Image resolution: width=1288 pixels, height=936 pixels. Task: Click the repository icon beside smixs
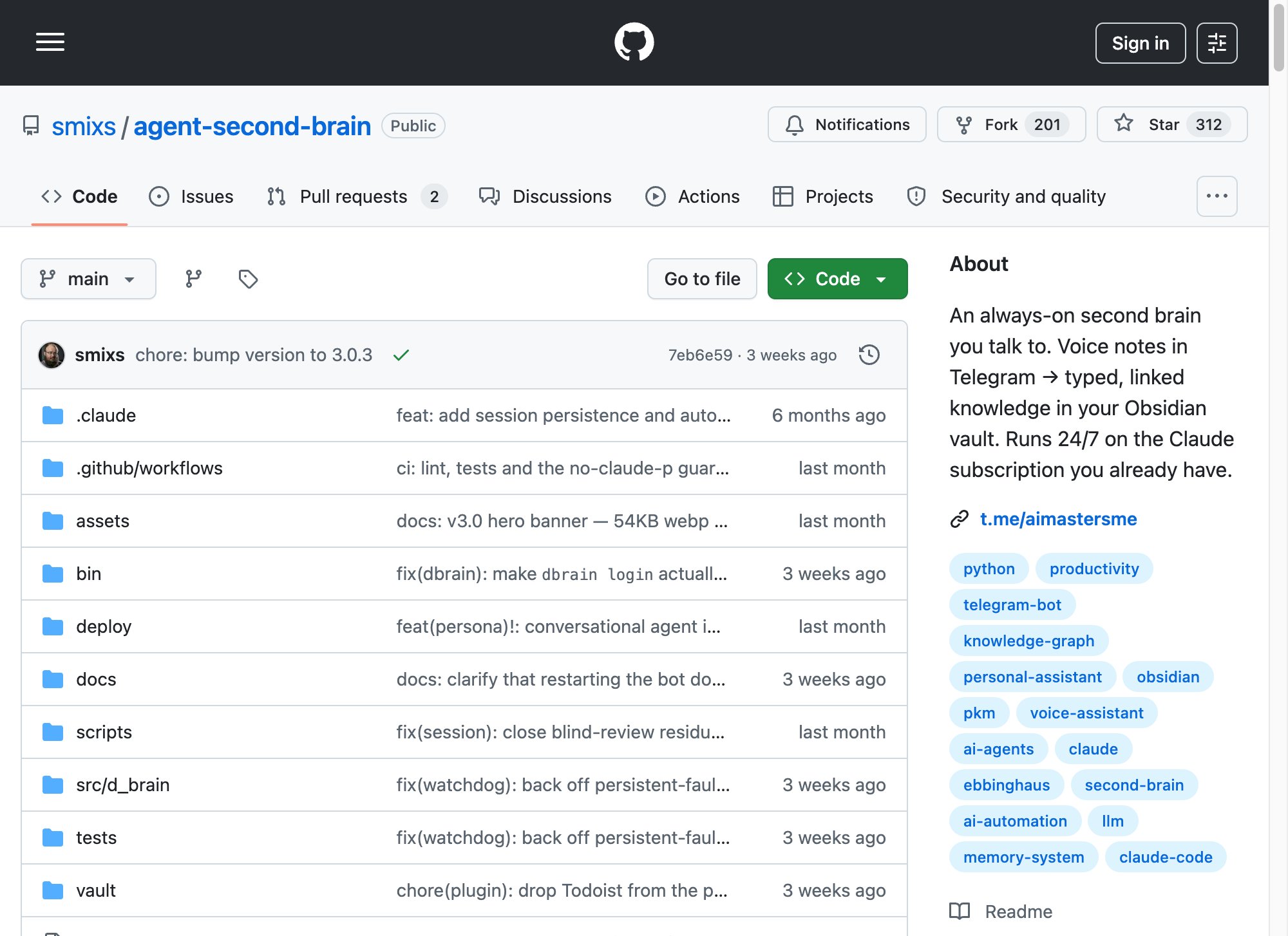tap(30, 126)
